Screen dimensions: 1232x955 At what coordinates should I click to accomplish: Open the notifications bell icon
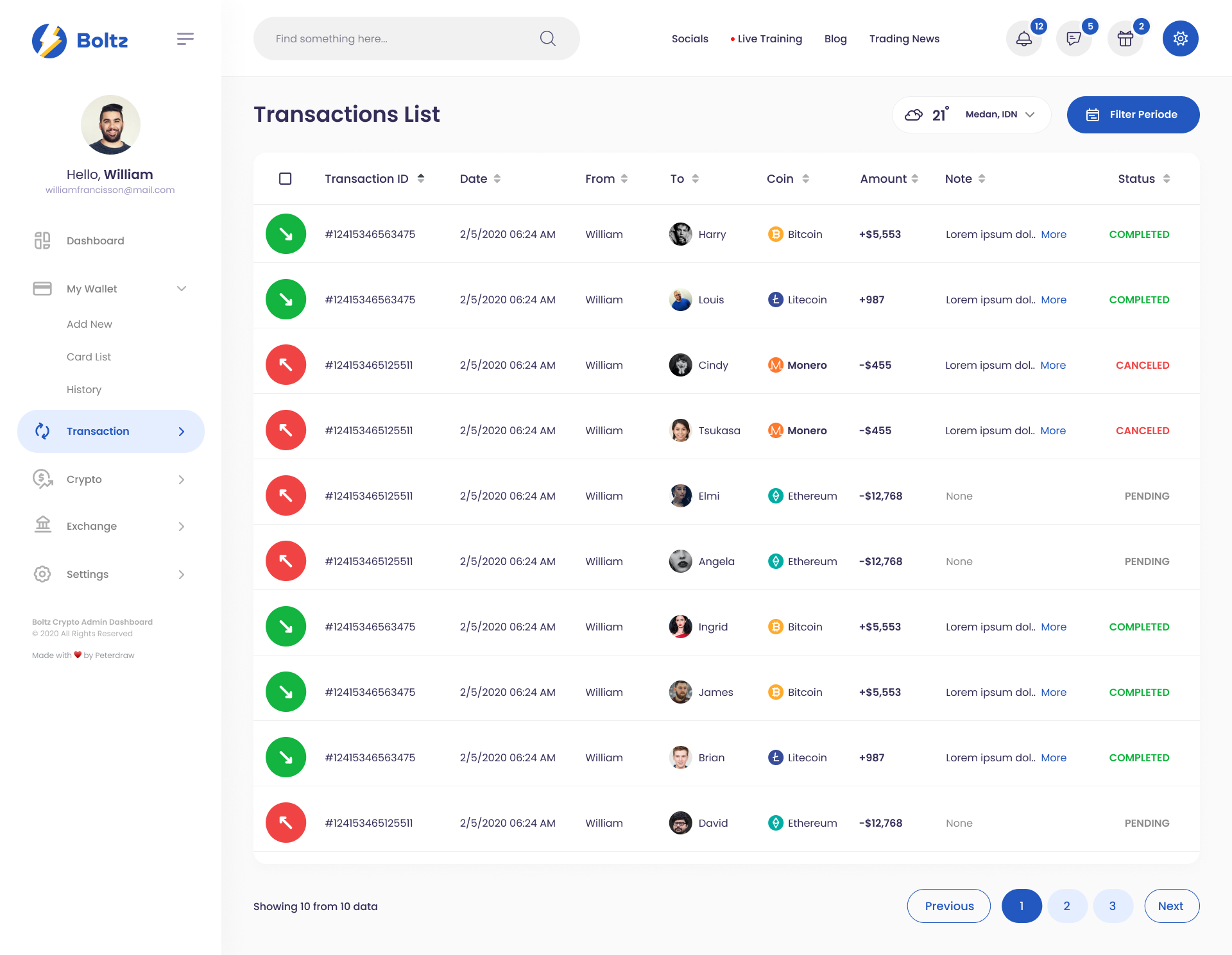click(x=1023, y=38)
